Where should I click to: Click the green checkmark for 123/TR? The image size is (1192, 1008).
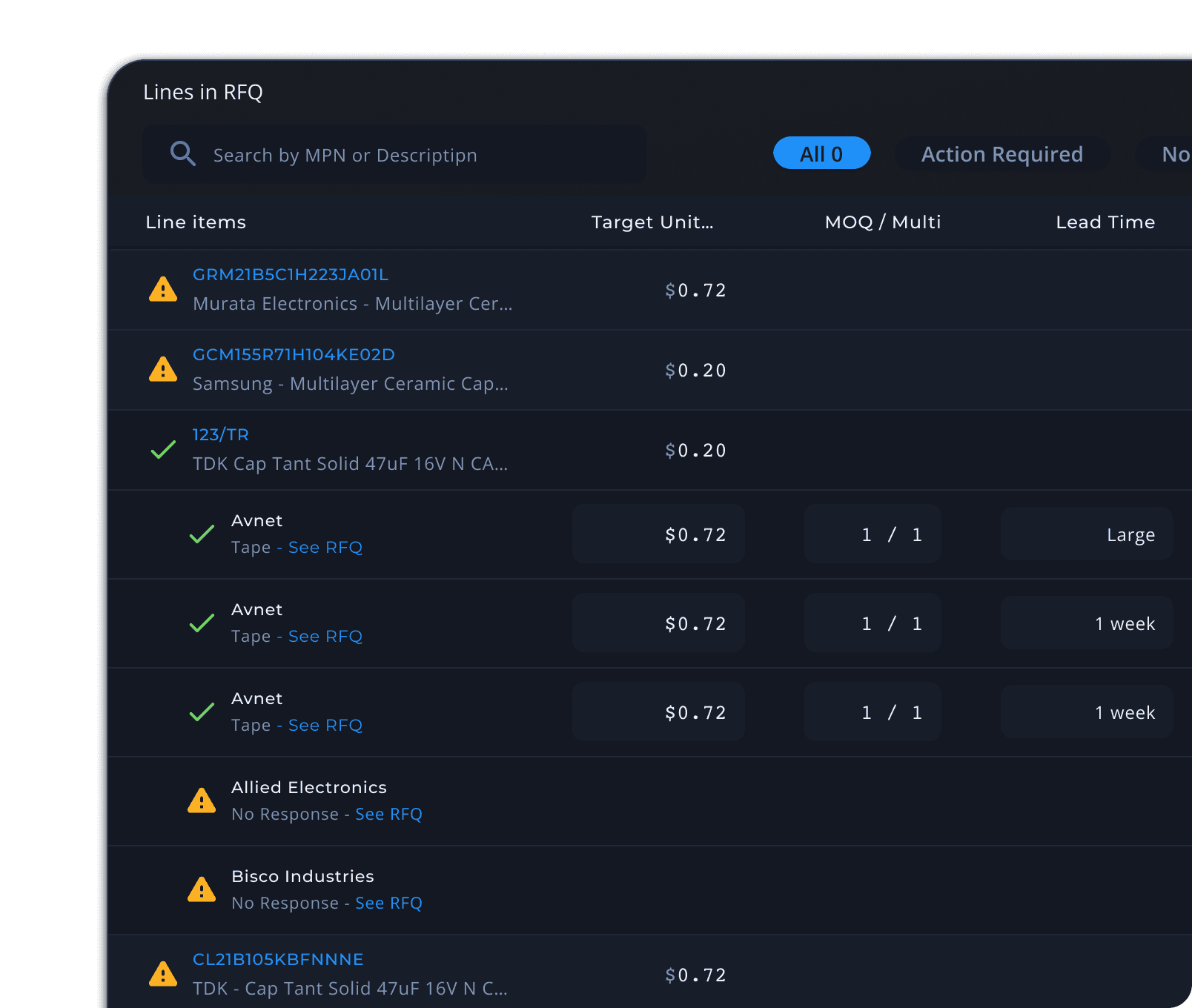(x=163, y=449)
